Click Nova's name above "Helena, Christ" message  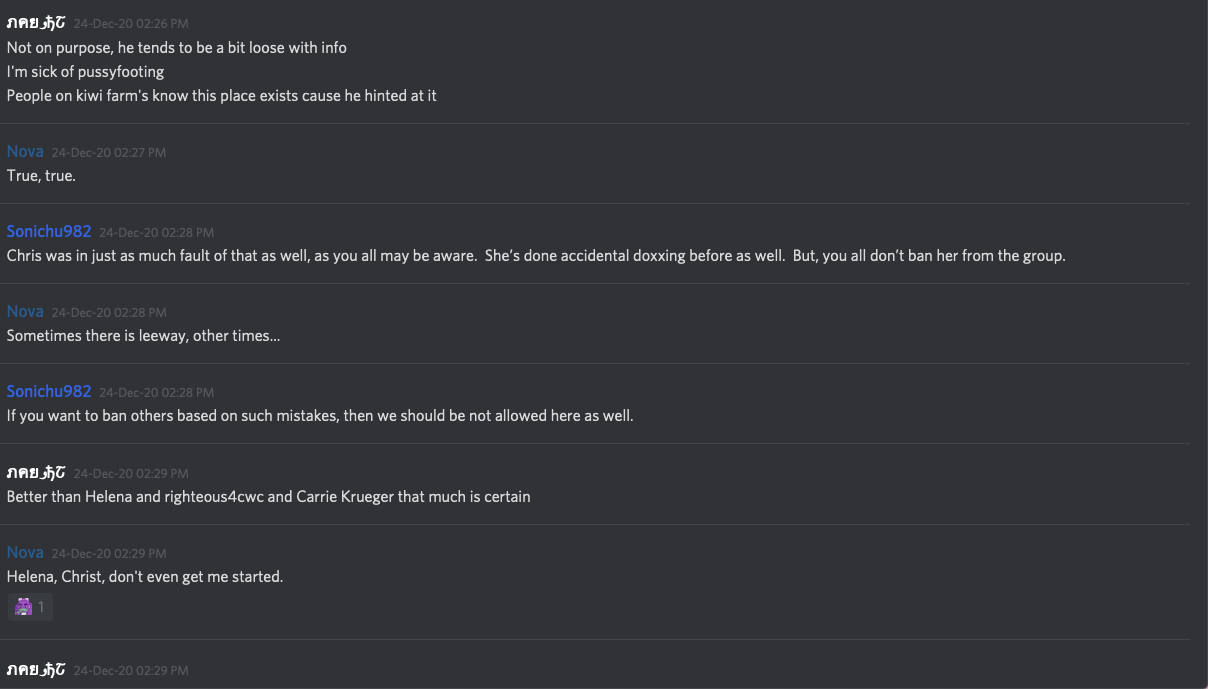click(x=25, y=553)
